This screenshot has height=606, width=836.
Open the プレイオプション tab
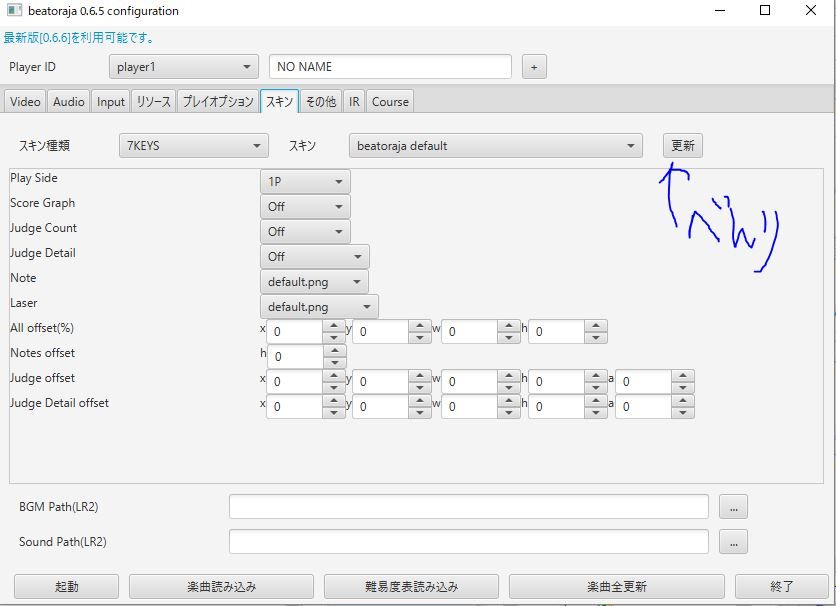(x=218, y=101)
